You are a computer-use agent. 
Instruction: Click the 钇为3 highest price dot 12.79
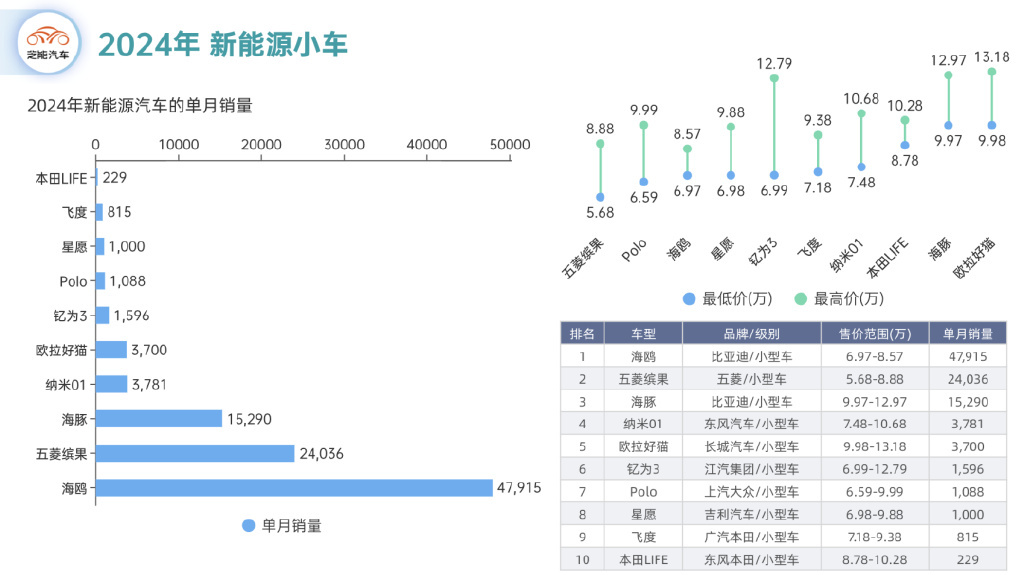pyautogui.click(x=774, y=78)
